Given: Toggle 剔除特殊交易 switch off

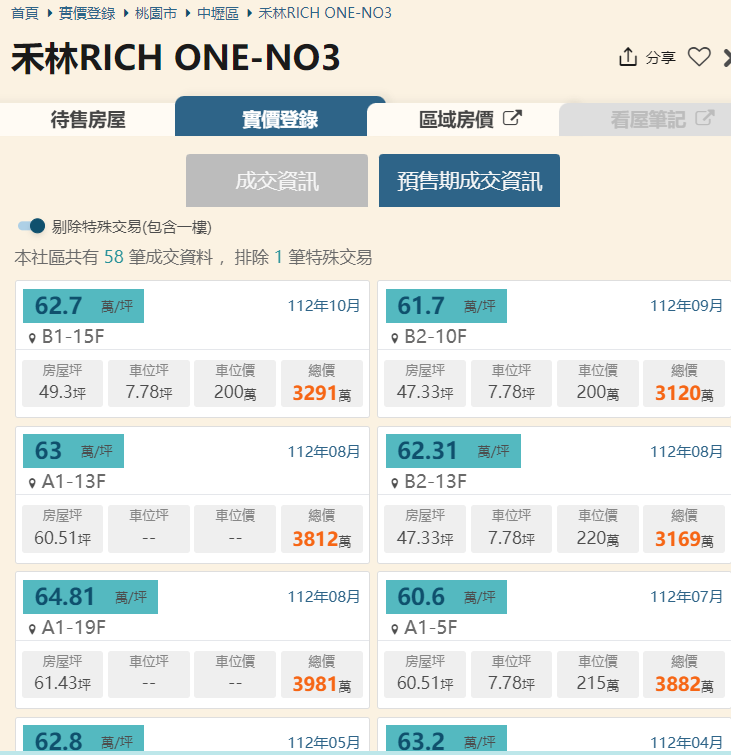Looking at the screenshot, I should 31,226.
